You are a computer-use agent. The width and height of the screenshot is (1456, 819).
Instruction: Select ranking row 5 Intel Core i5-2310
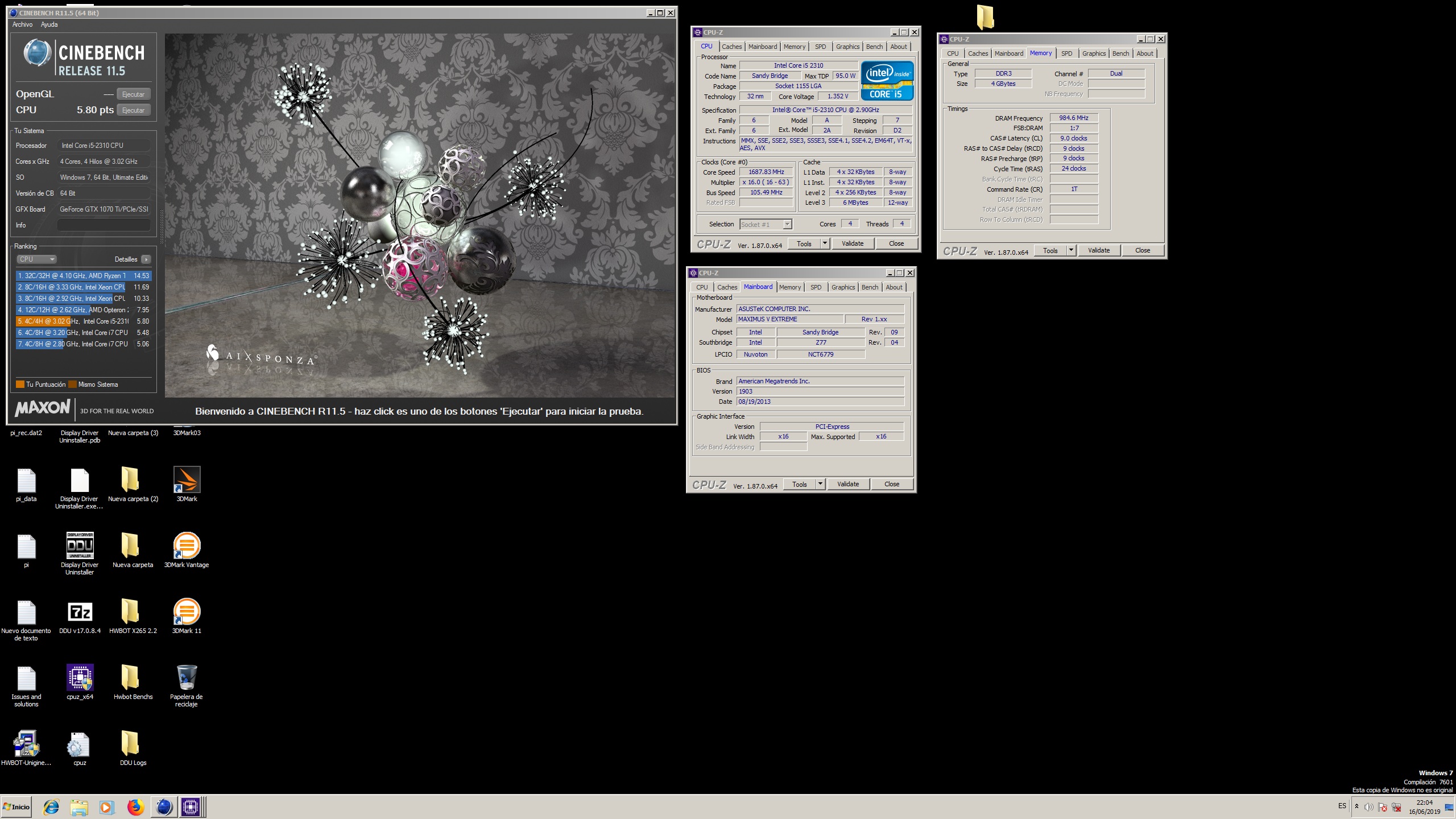84,321
